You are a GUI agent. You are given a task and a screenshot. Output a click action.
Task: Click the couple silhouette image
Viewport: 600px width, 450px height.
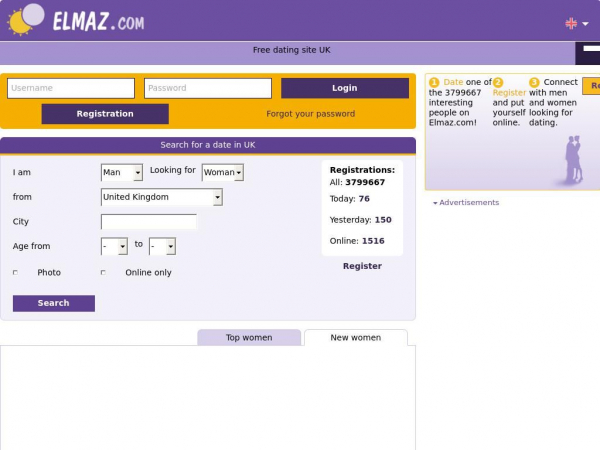tap(574, 160)
